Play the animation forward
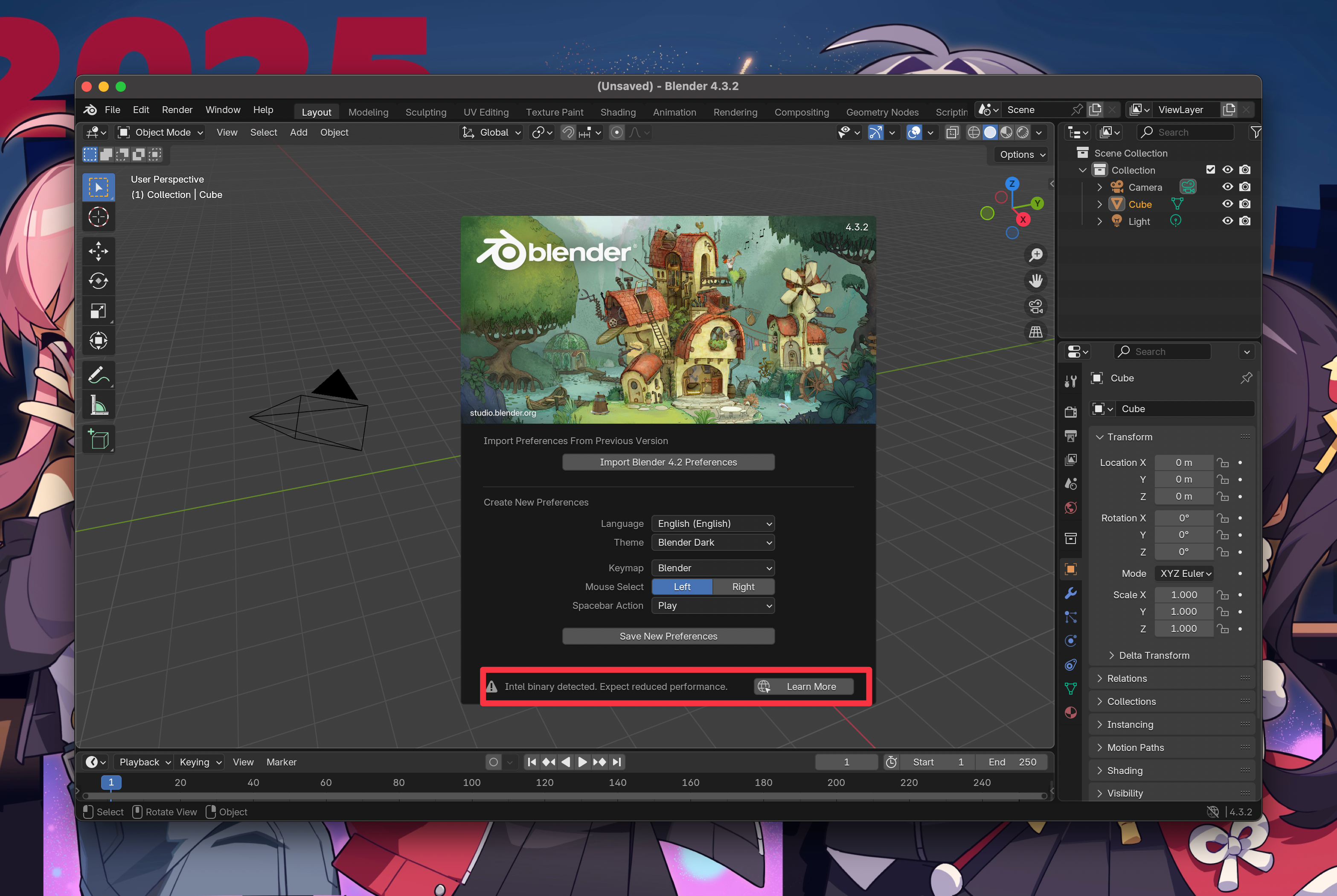1337x896 pixels. [x=582, y=762]
